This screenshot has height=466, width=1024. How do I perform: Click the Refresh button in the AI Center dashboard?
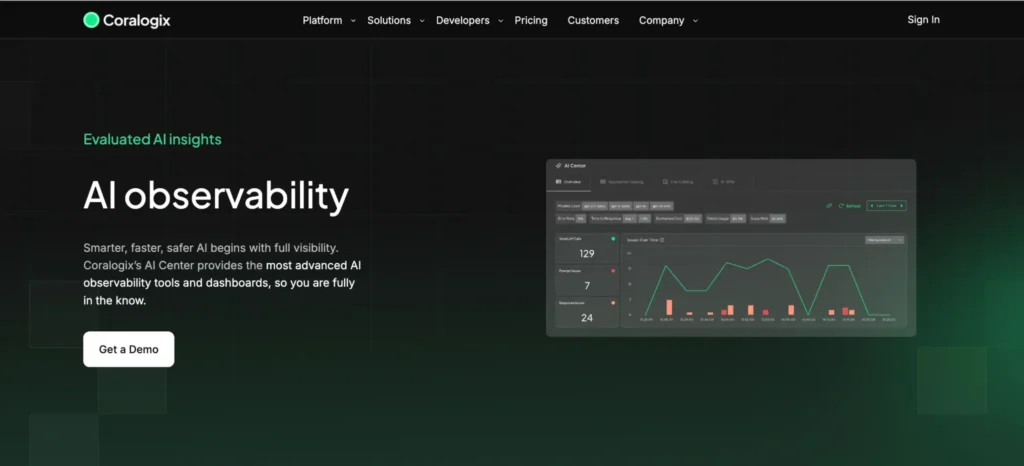(850, 206)
